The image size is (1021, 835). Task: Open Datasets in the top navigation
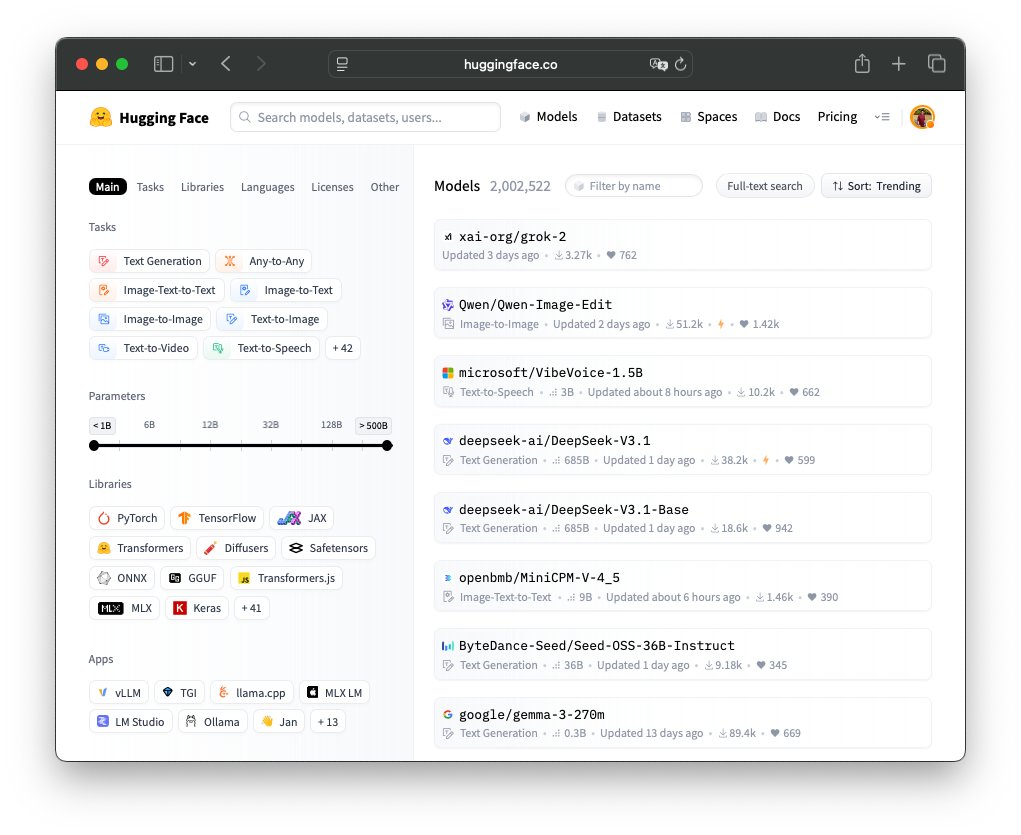(629, 117)
